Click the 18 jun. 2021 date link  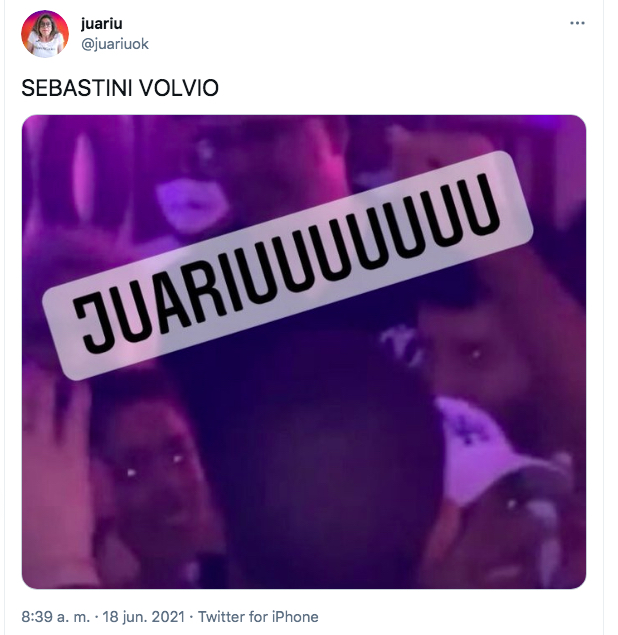[143, 617]
